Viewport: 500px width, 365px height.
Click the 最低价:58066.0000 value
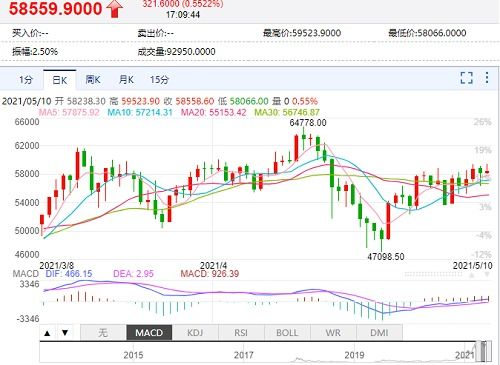tap(427, 33)
